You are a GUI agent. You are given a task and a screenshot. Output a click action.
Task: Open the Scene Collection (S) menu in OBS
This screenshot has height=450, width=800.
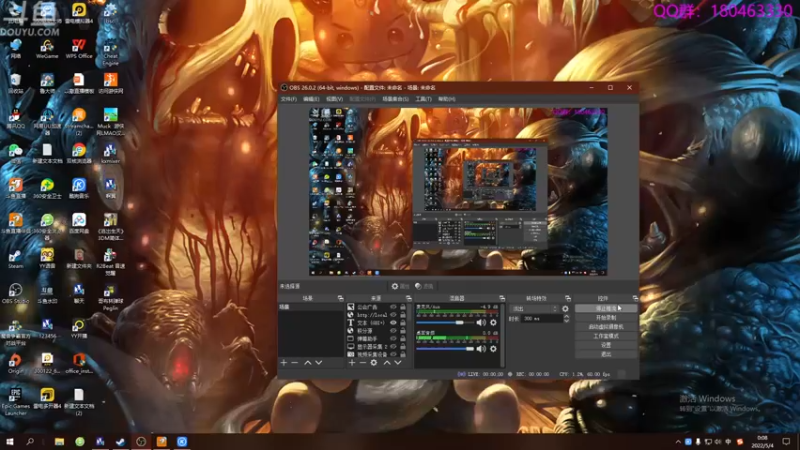pyautogui.click(x=395, y=99)
